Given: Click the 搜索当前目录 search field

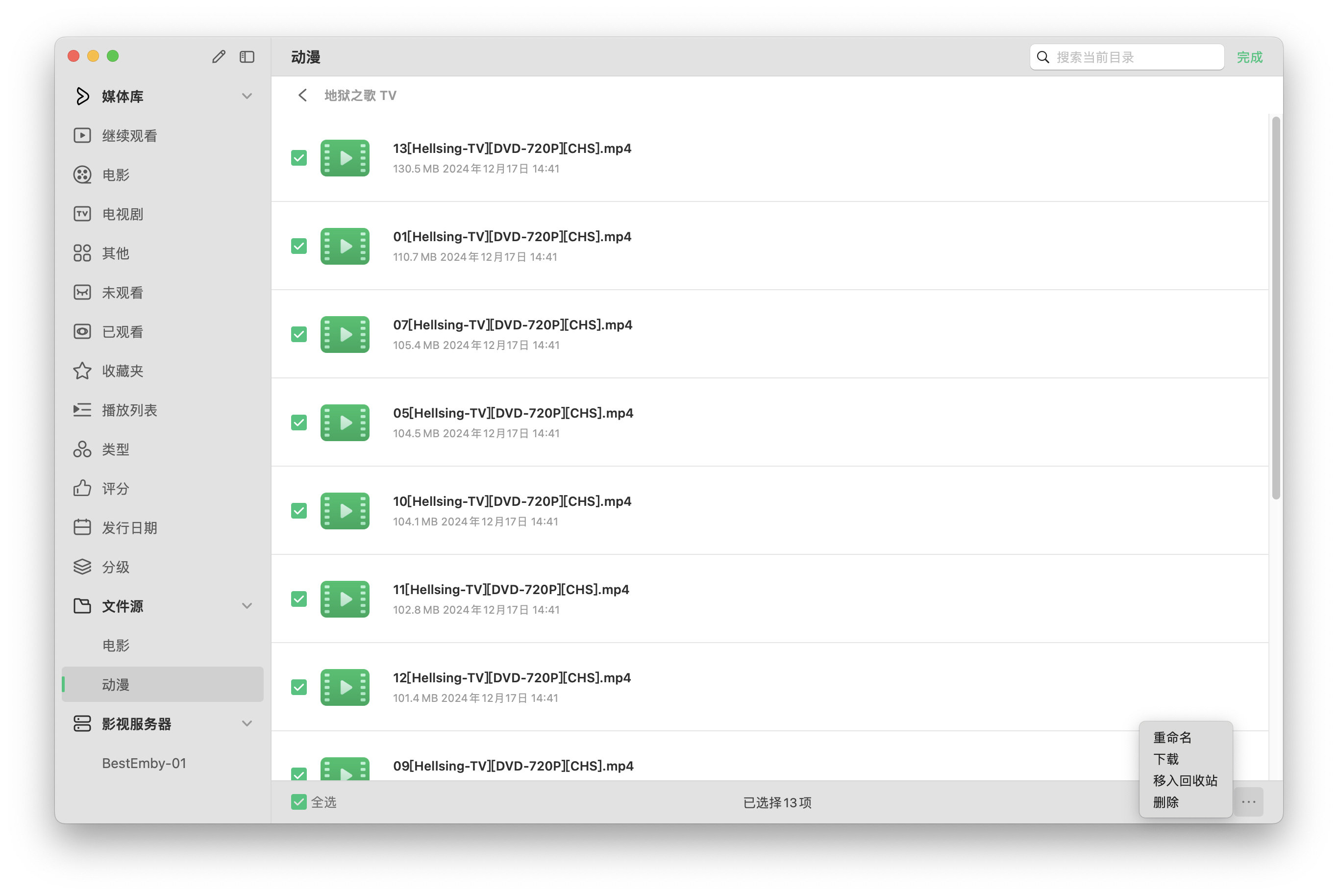Looking at the screenshot, I should (1127, 57).
